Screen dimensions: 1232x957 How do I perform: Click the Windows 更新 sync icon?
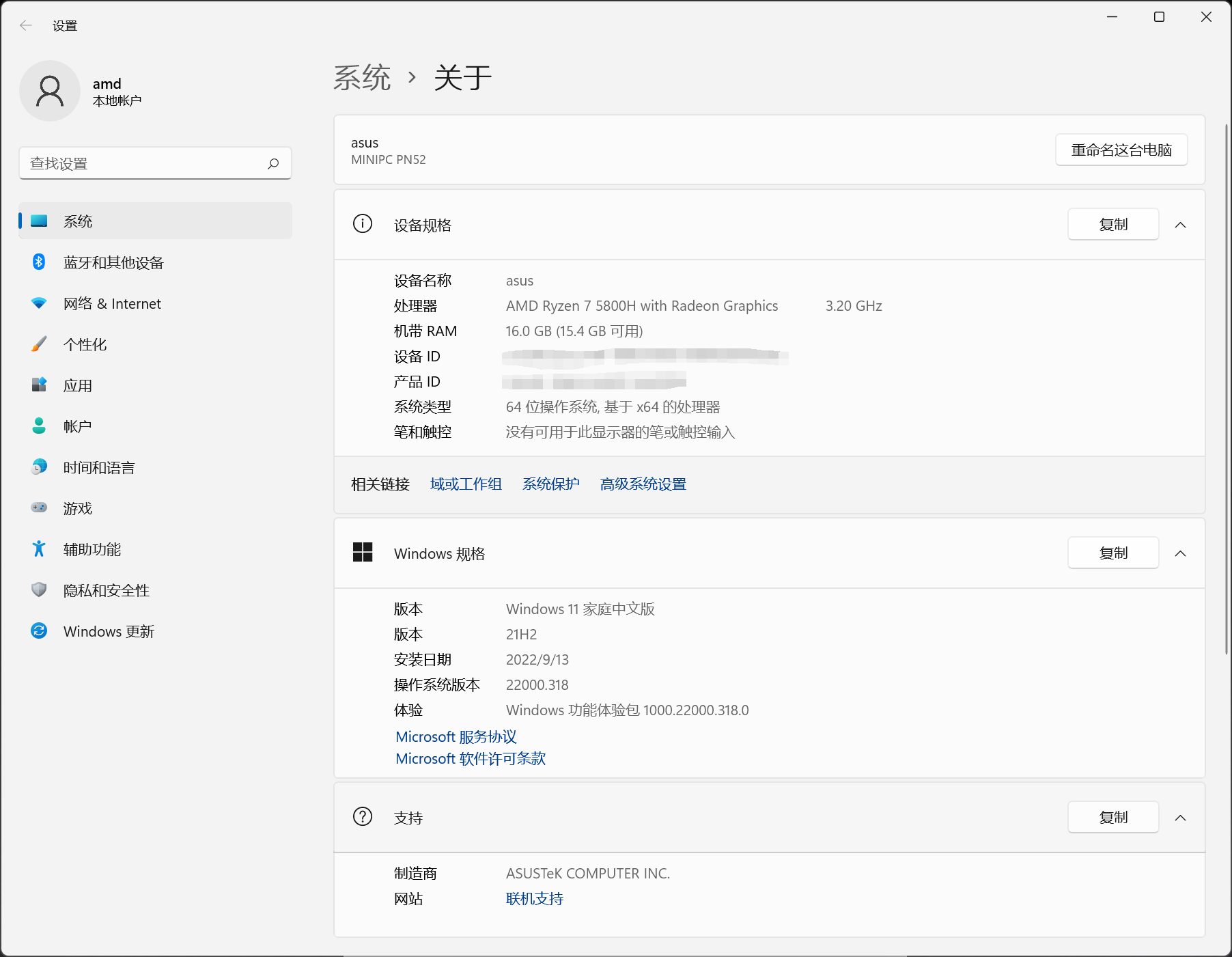click(39, 630)
